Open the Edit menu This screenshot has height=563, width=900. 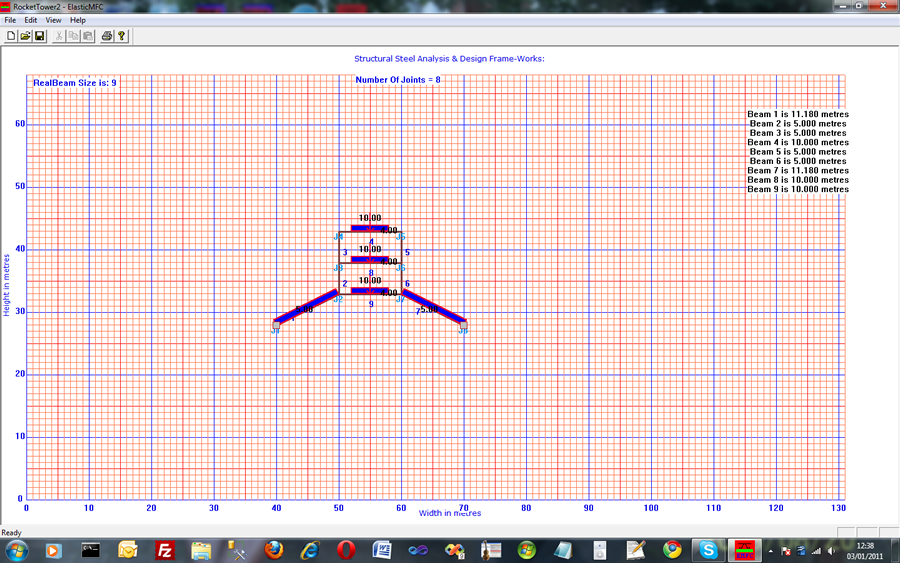(30, 20)
